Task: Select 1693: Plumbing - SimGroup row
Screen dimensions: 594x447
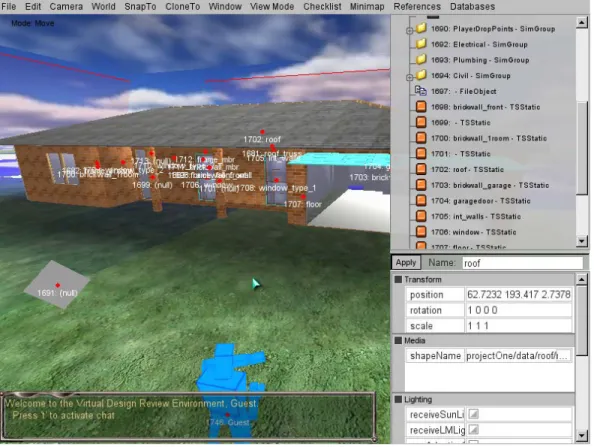Action: tap(480, 60)
